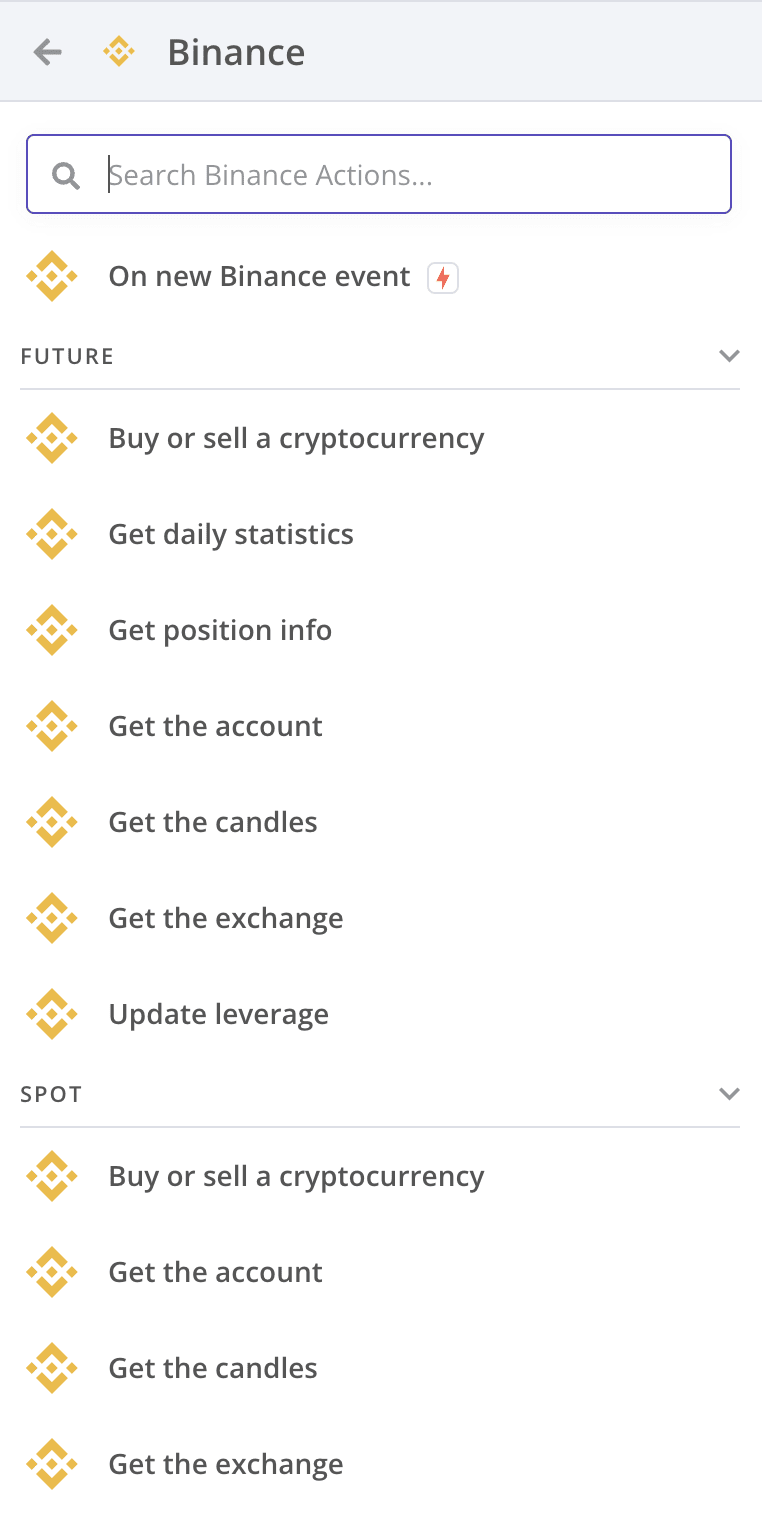Select 'Get the exchange' under SPOT
The image size is (762, 1528).
point(225,1464)
